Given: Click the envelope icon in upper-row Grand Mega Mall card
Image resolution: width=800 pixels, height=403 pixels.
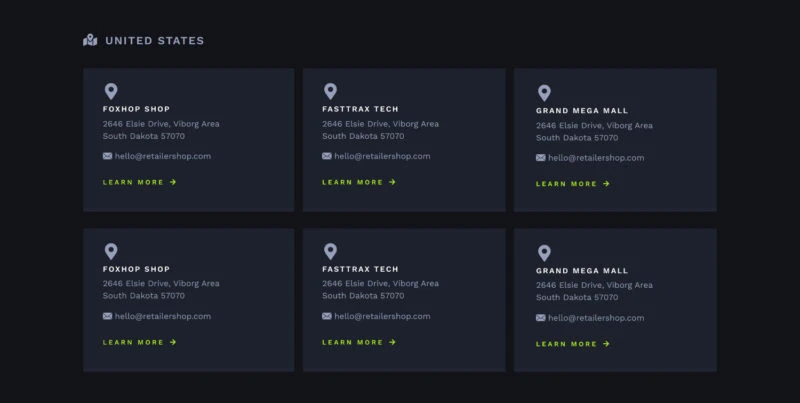Looking at the screenshot, I should [x=540, y=158].
